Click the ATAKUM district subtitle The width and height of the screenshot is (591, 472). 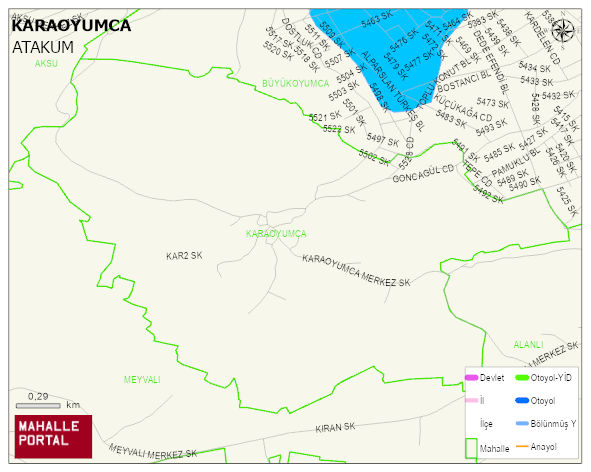click(43, 48)
